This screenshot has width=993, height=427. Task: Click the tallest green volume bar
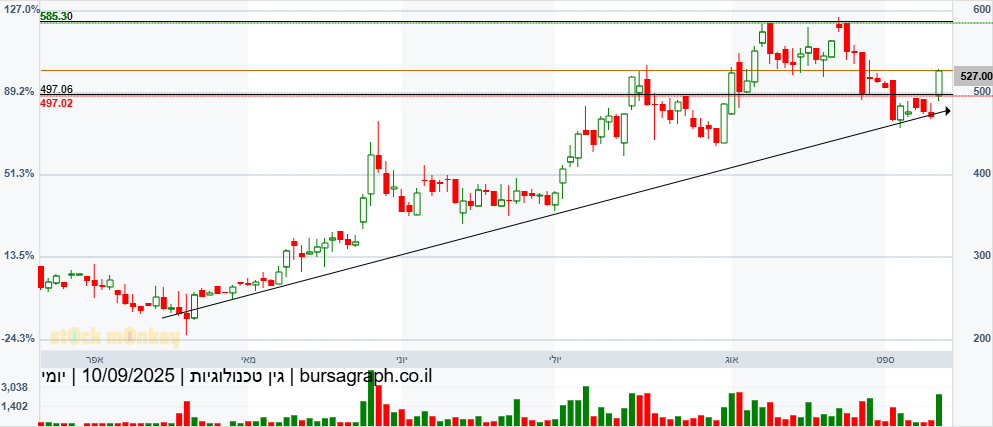(371, 398)
